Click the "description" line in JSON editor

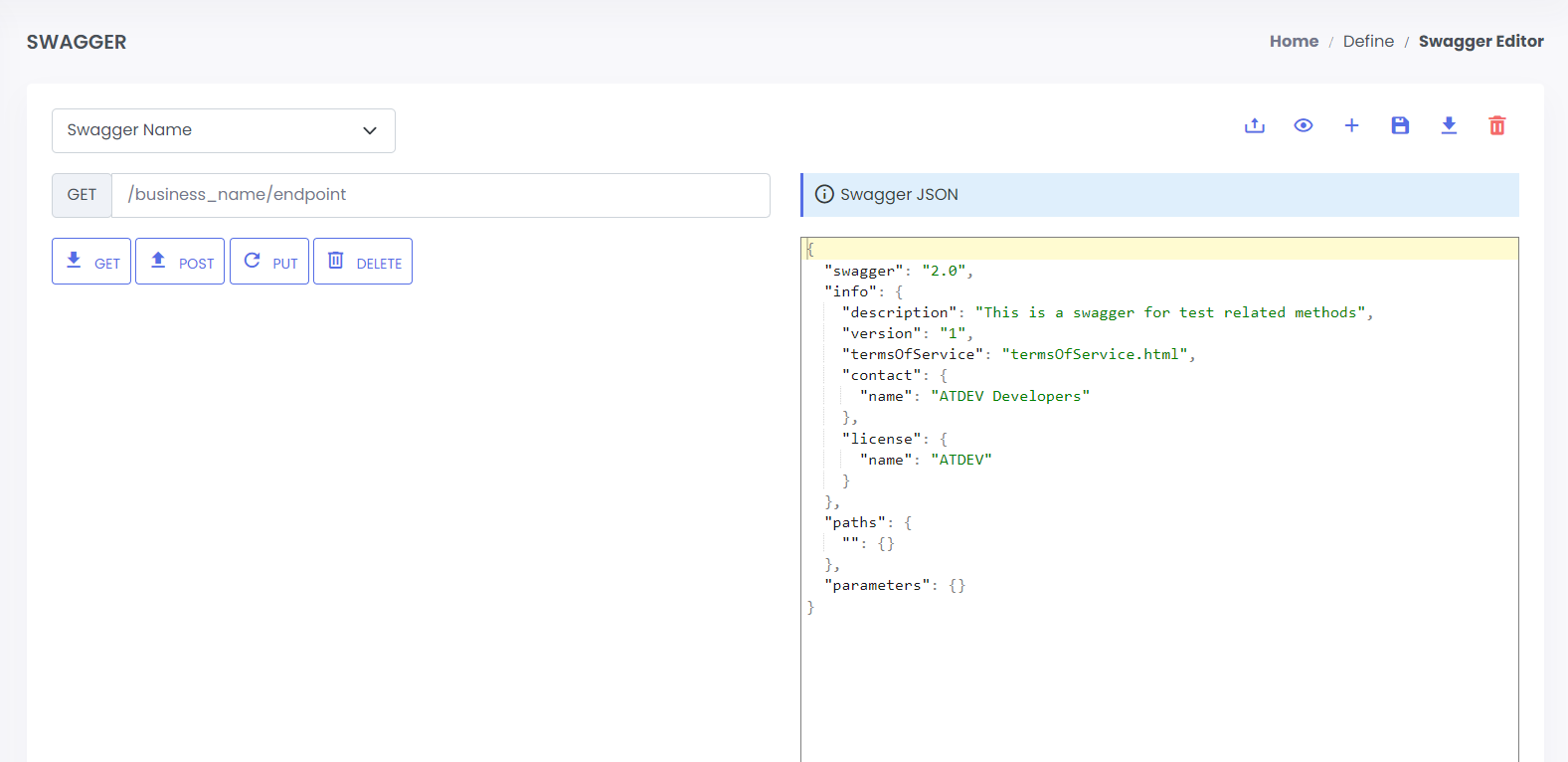pos(1107,312)
